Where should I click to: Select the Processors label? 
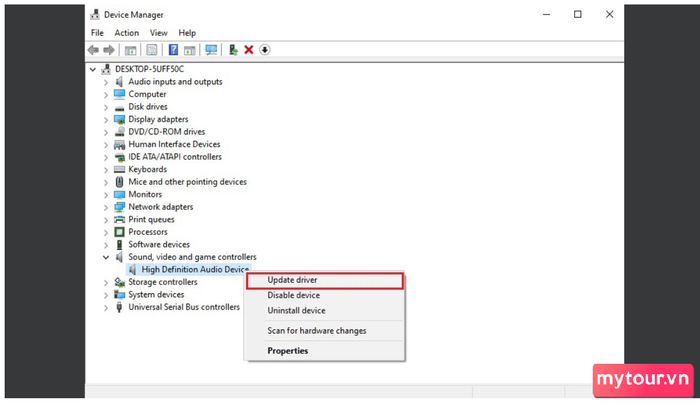pos(148,232)
